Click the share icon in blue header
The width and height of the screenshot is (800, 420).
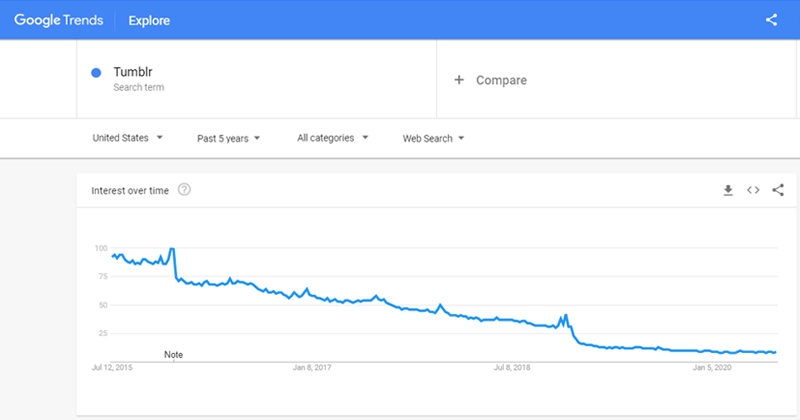tap(771, 20)
